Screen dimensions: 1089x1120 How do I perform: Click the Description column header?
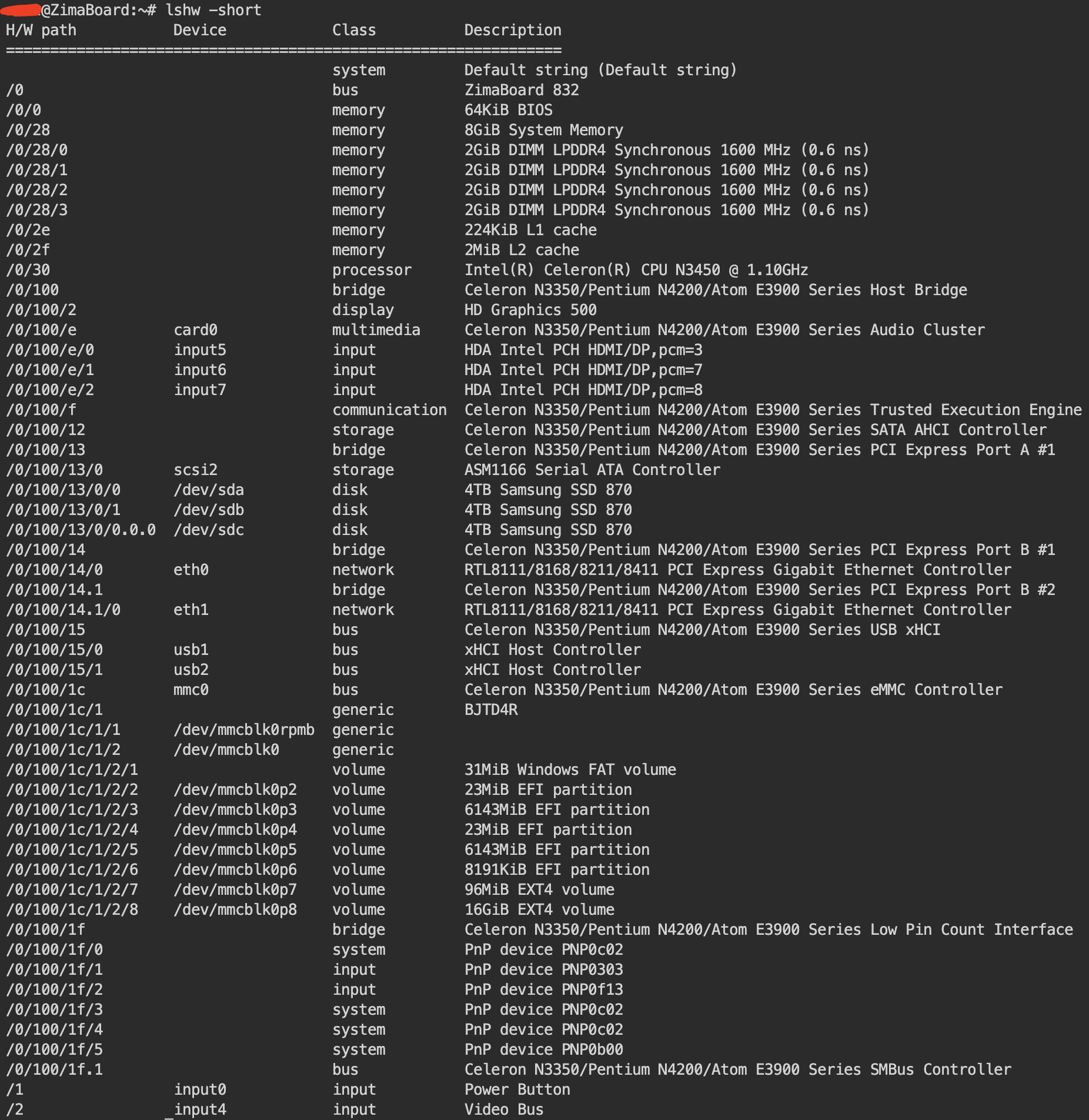513,30
